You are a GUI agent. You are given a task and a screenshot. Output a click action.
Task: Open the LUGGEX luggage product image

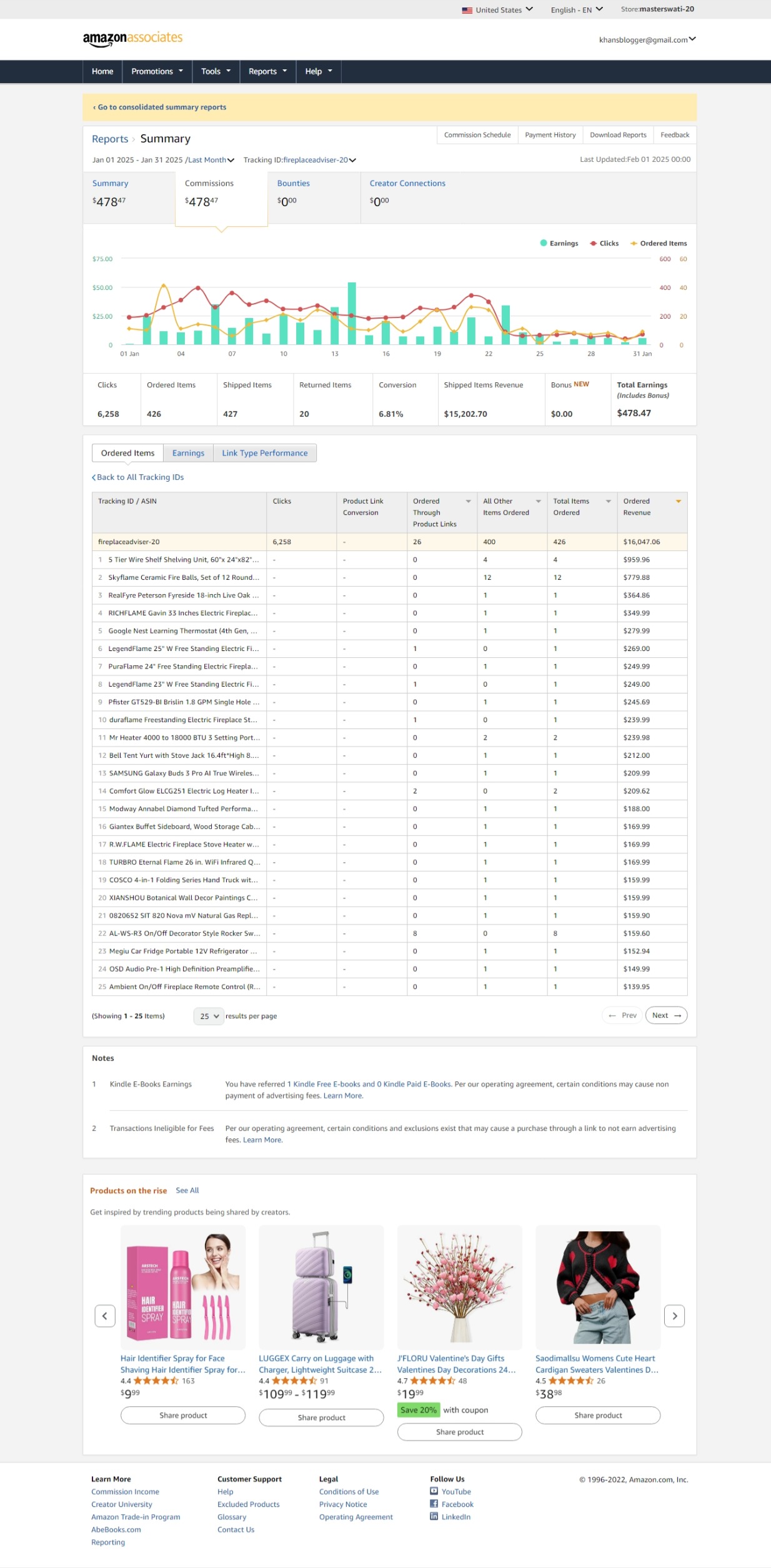pyautogui.click(x=321, y=1288)
